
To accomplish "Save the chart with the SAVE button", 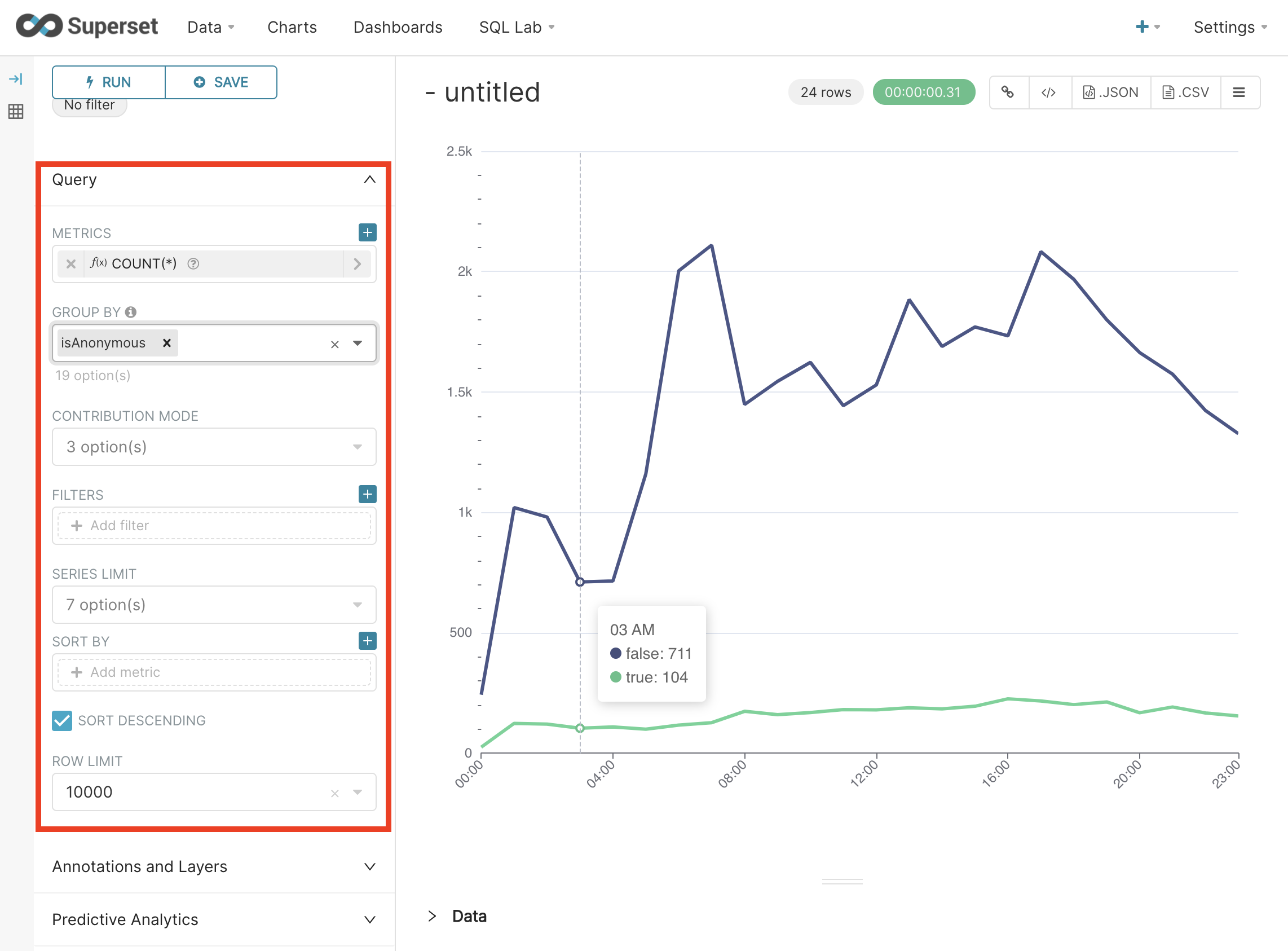I will pos(221,82).
